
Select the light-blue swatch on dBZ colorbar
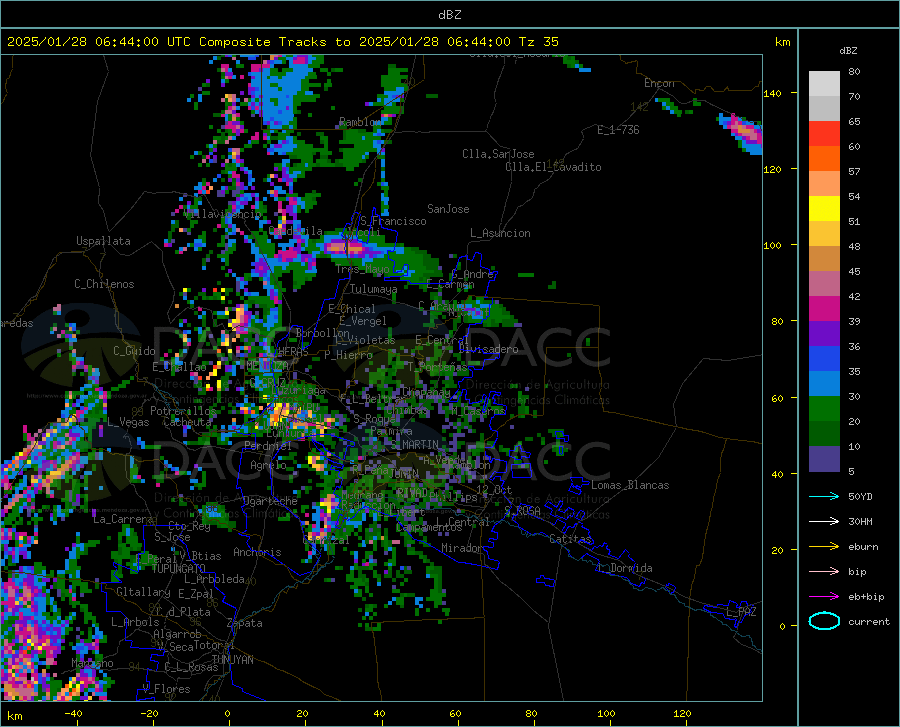click(824, 384)
